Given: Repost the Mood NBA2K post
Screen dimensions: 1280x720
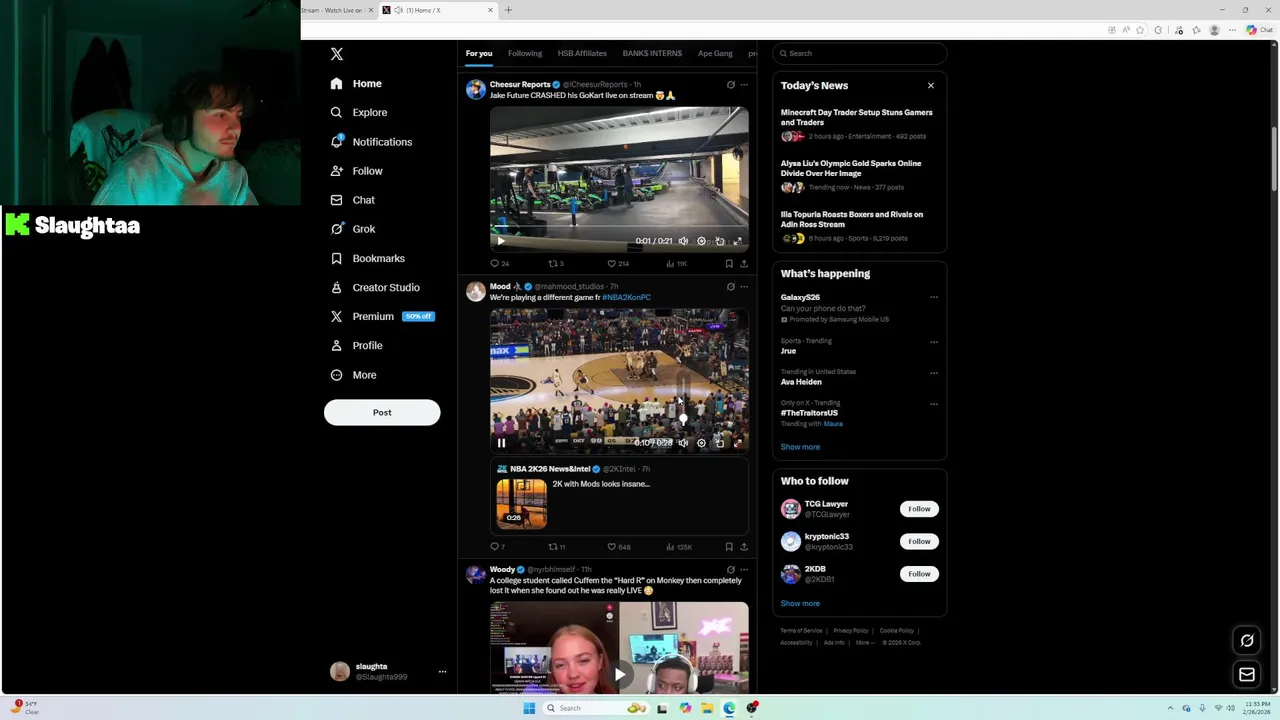Looking at the screenshot, I should pyautogui.click(x=556, y=547).
